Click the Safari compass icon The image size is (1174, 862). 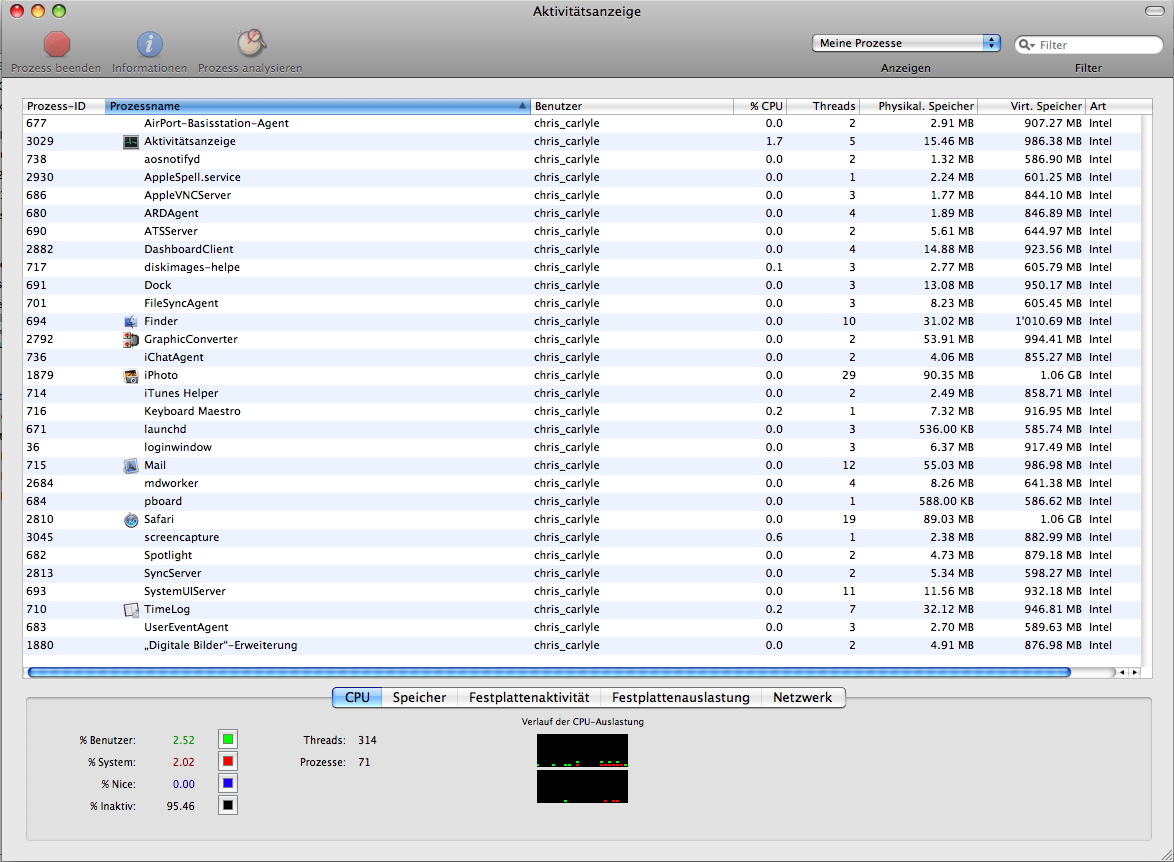tap(131, 520)
